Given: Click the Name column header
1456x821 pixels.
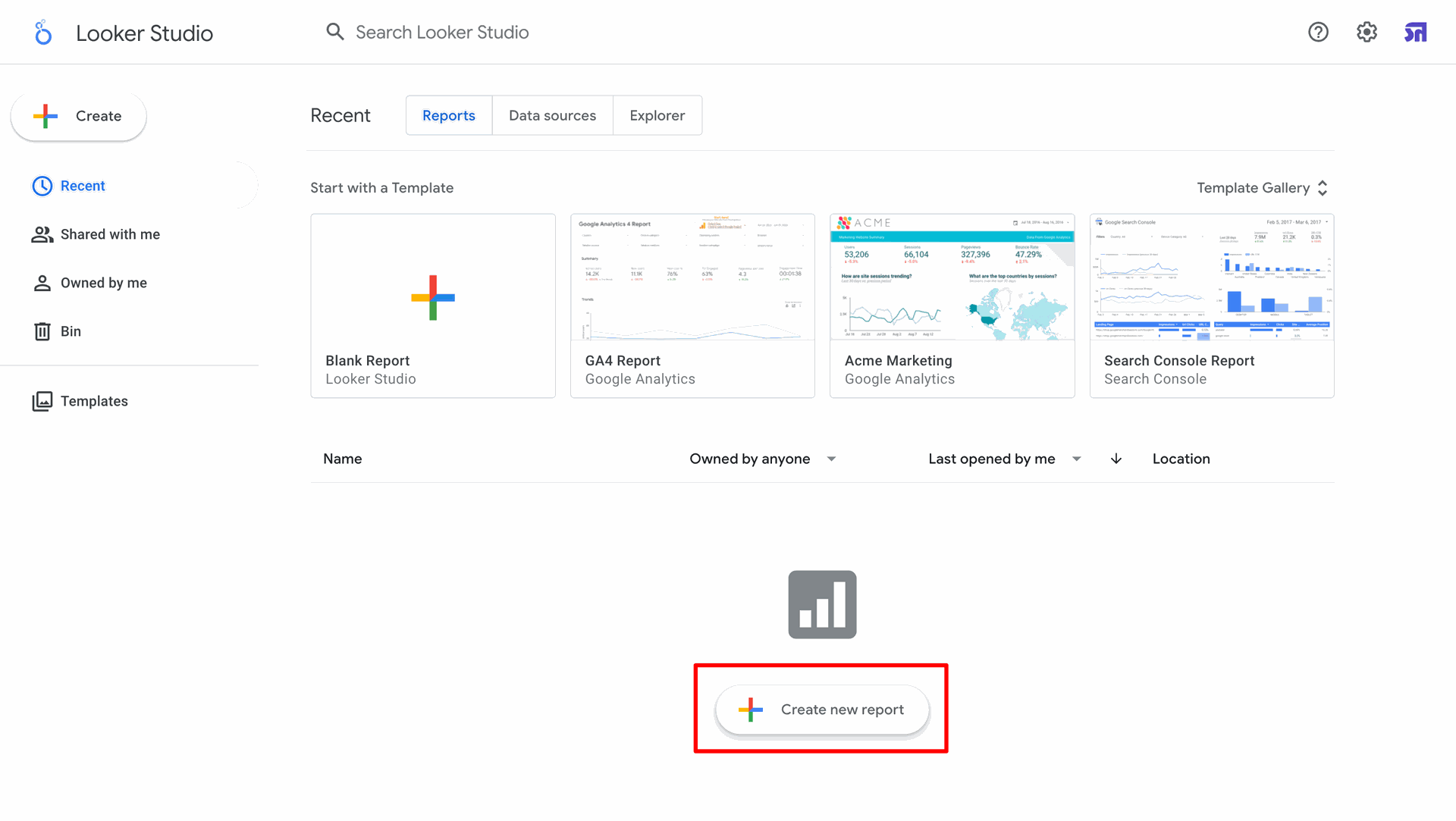Looking at the screenshot, I should [343, 459].
